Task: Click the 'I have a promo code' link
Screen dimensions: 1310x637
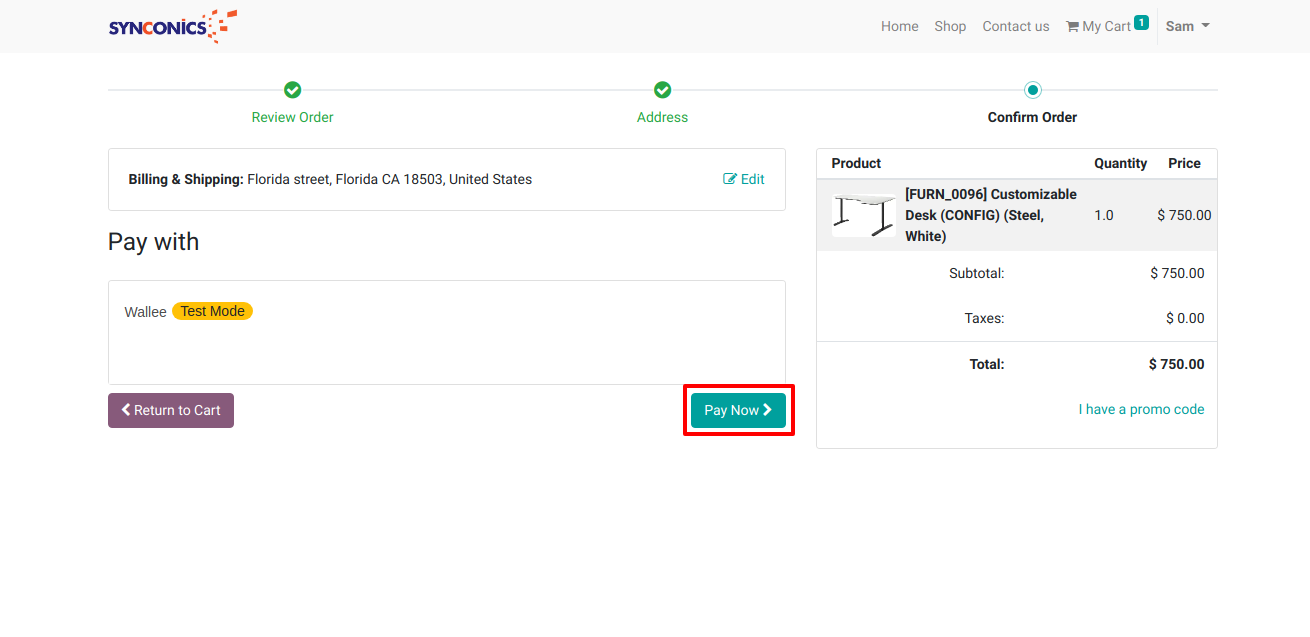Action: click(1141, 409)
